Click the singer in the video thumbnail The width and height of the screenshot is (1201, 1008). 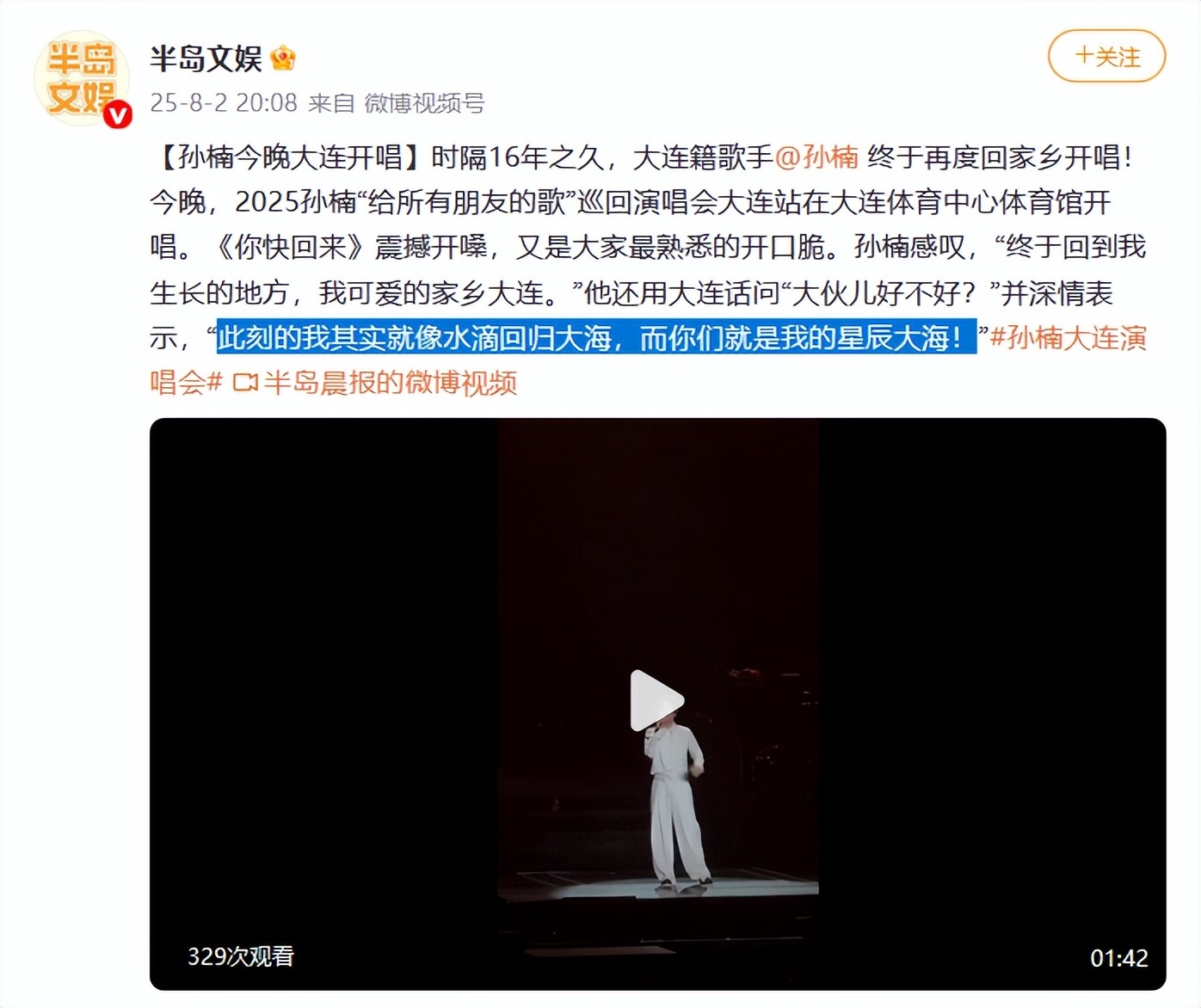point(676,800)
